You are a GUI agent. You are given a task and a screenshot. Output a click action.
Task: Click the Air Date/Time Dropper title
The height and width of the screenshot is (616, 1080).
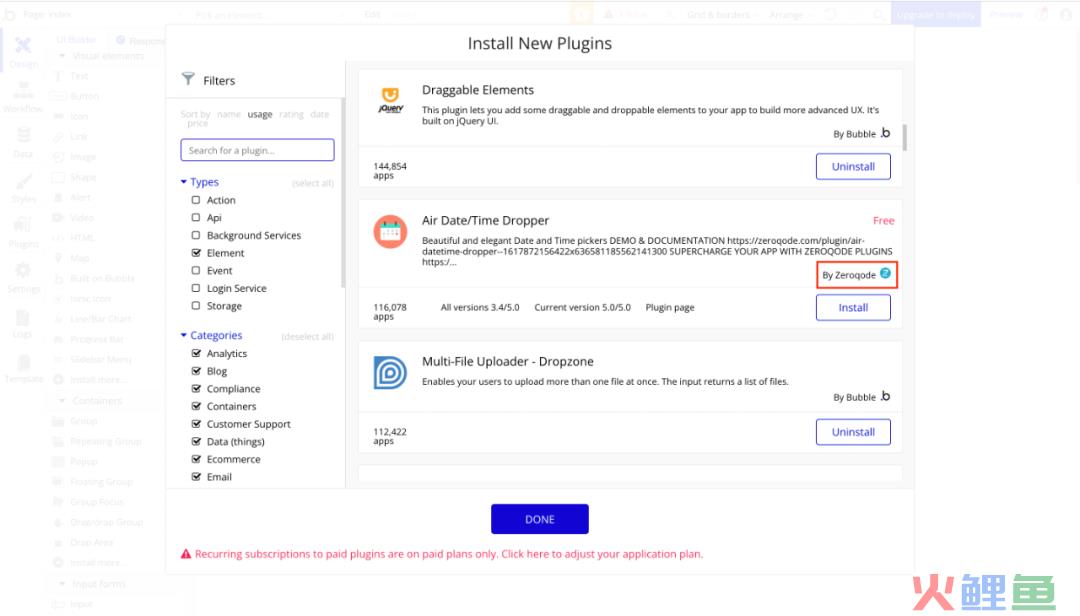click(485, 220)
